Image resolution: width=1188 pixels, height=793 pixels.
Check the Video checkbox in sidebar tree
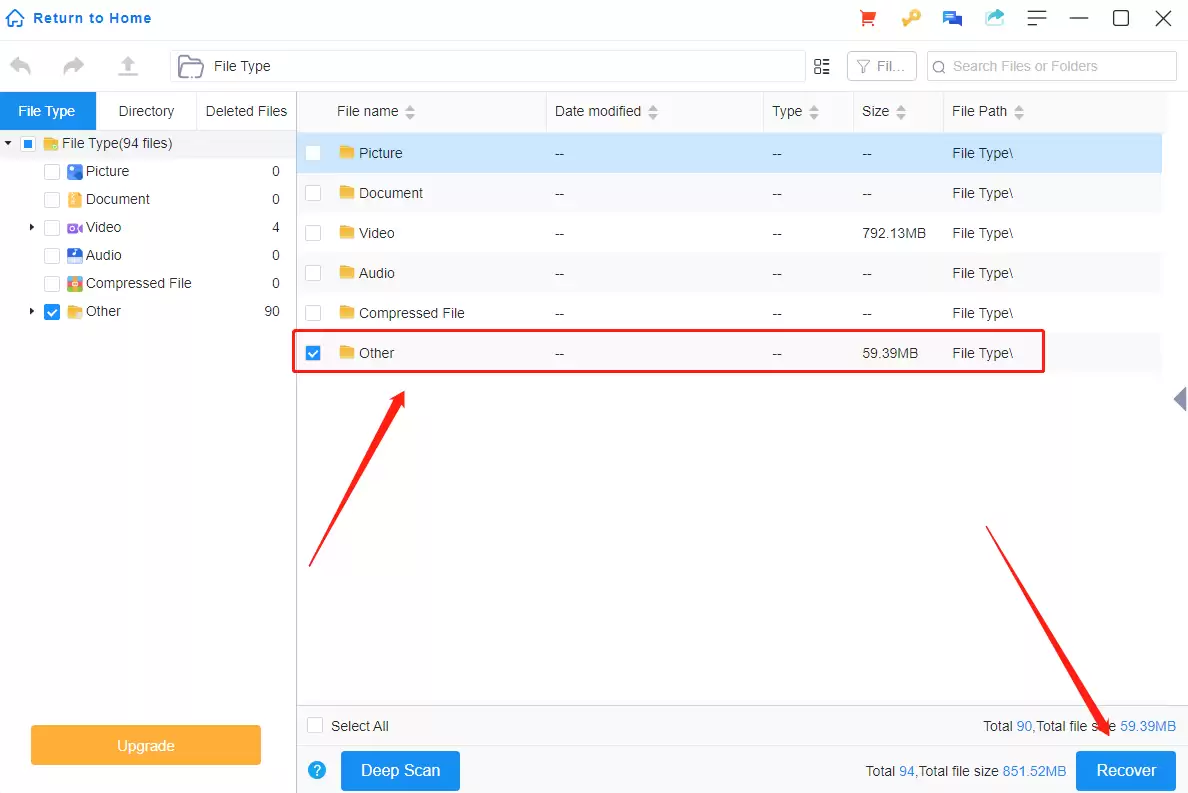pyautogui.click(x=52, y=228)
